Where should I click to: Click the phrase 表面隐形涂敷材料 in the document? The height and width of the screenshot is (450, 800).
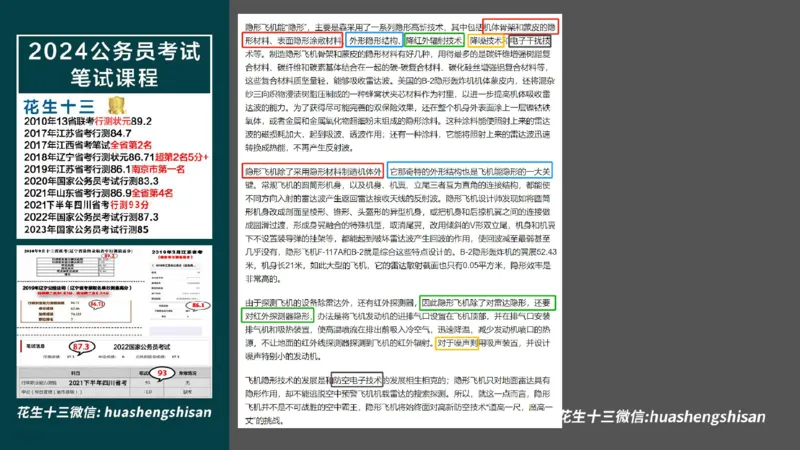[310, 40]
